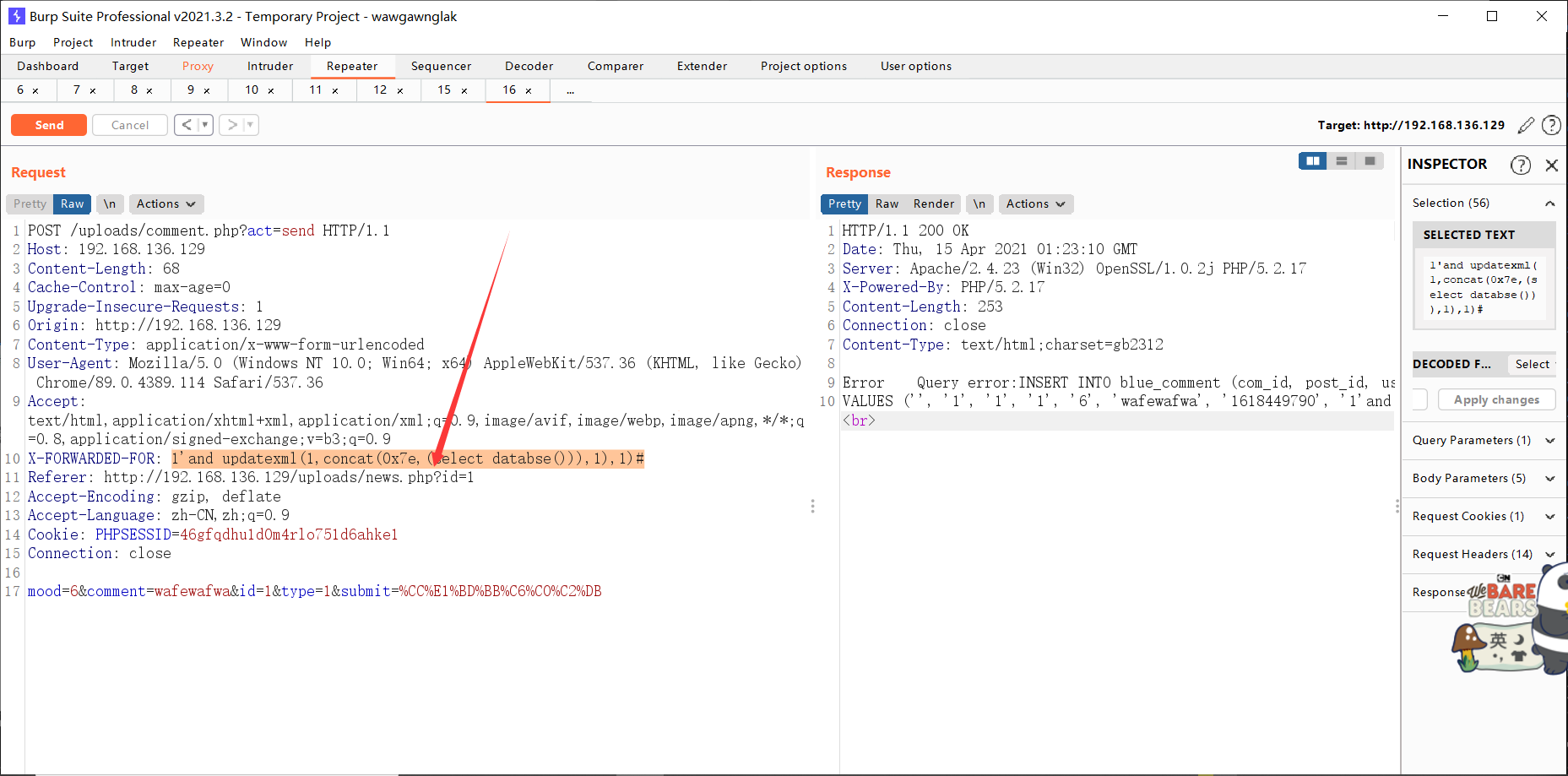Open the request Actions dropdown
The height and width of the screenshot is (776, 1568).
(x=166, y=203)
